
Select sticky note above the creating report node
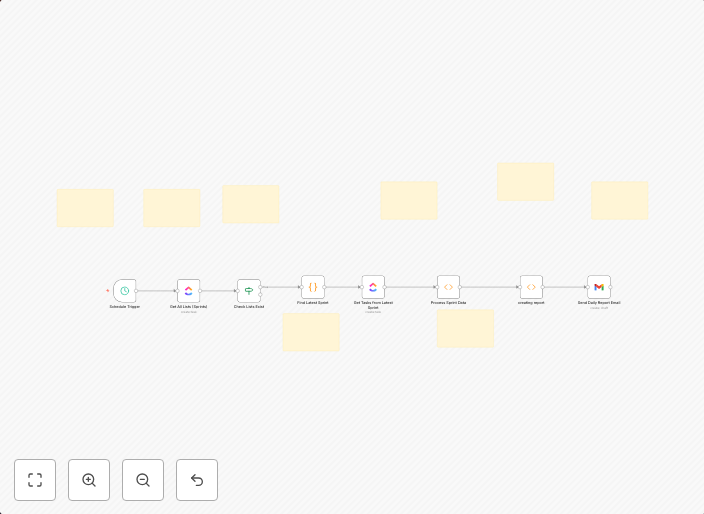[x=525, y=181]
